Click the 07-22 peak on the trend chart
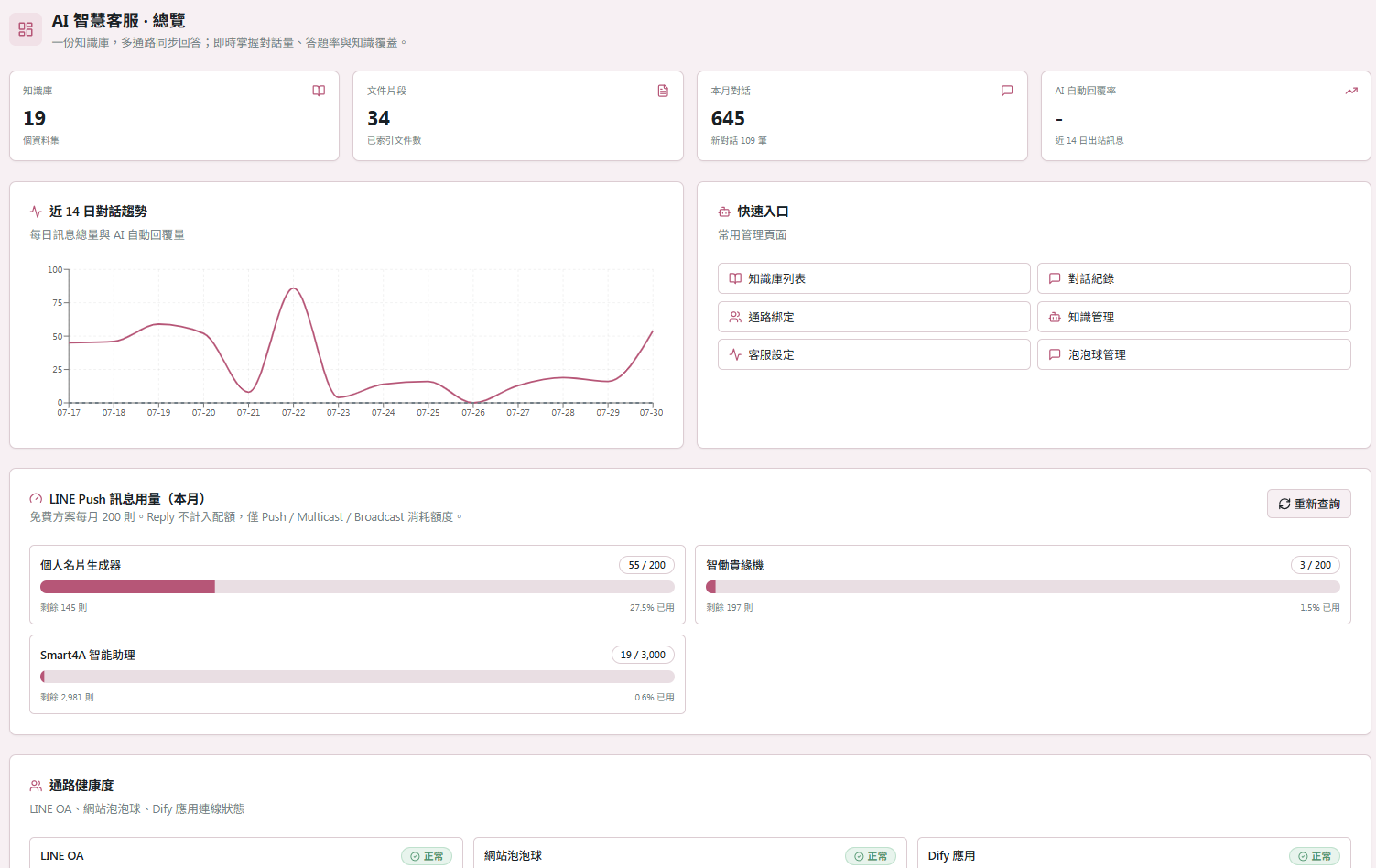This screenshot has height=868, width=1376. point(293,289)
